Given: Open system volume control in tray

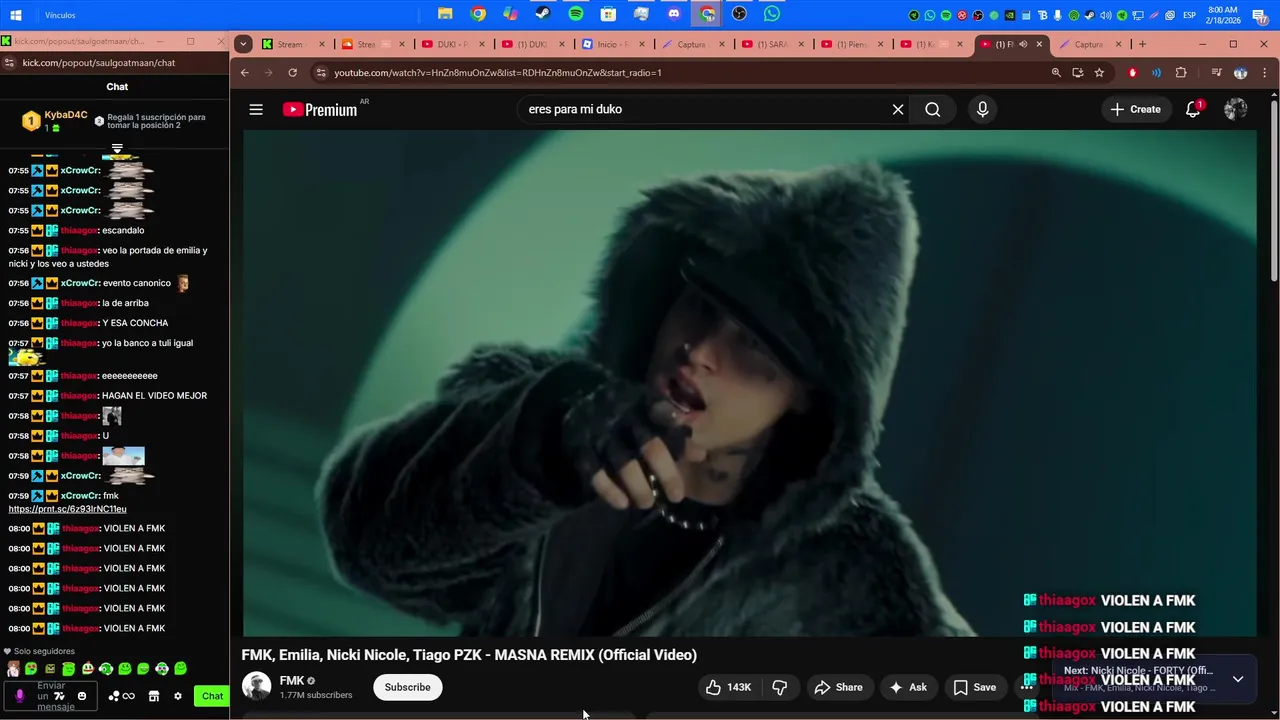Looking at the screenshot, I should [1105, 15].
